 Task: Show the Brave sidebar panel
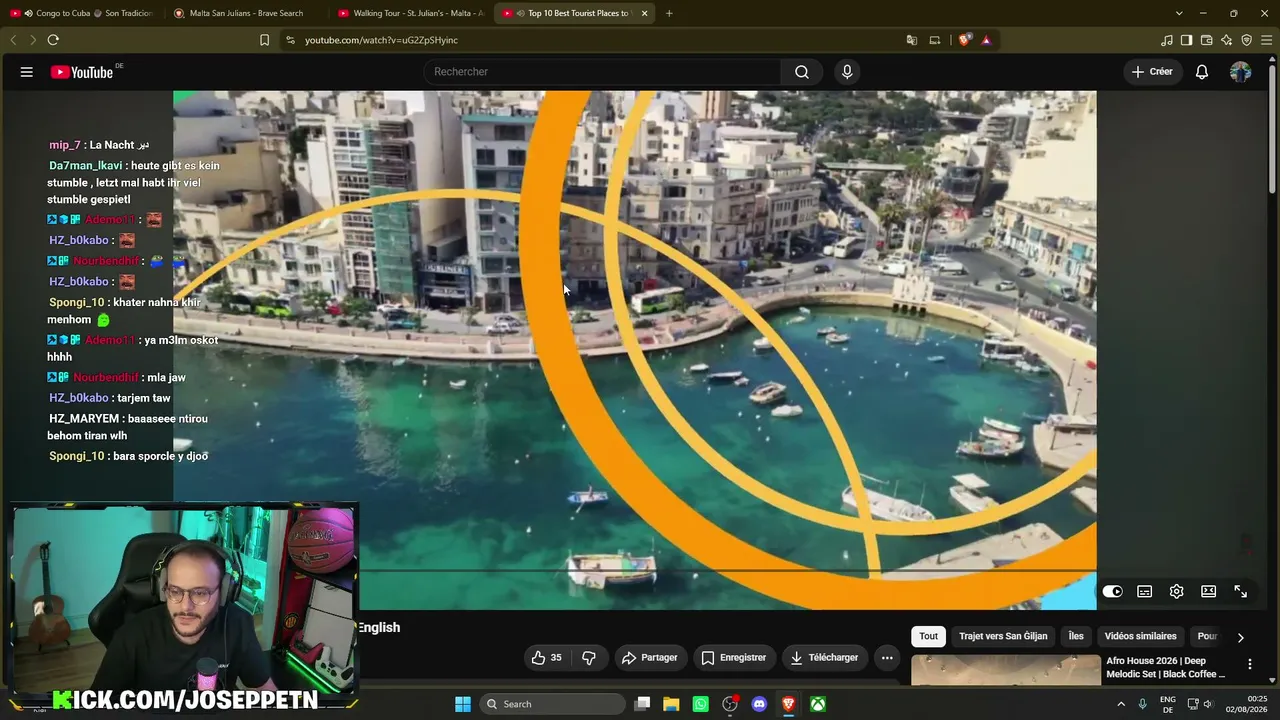point(1186,40)
